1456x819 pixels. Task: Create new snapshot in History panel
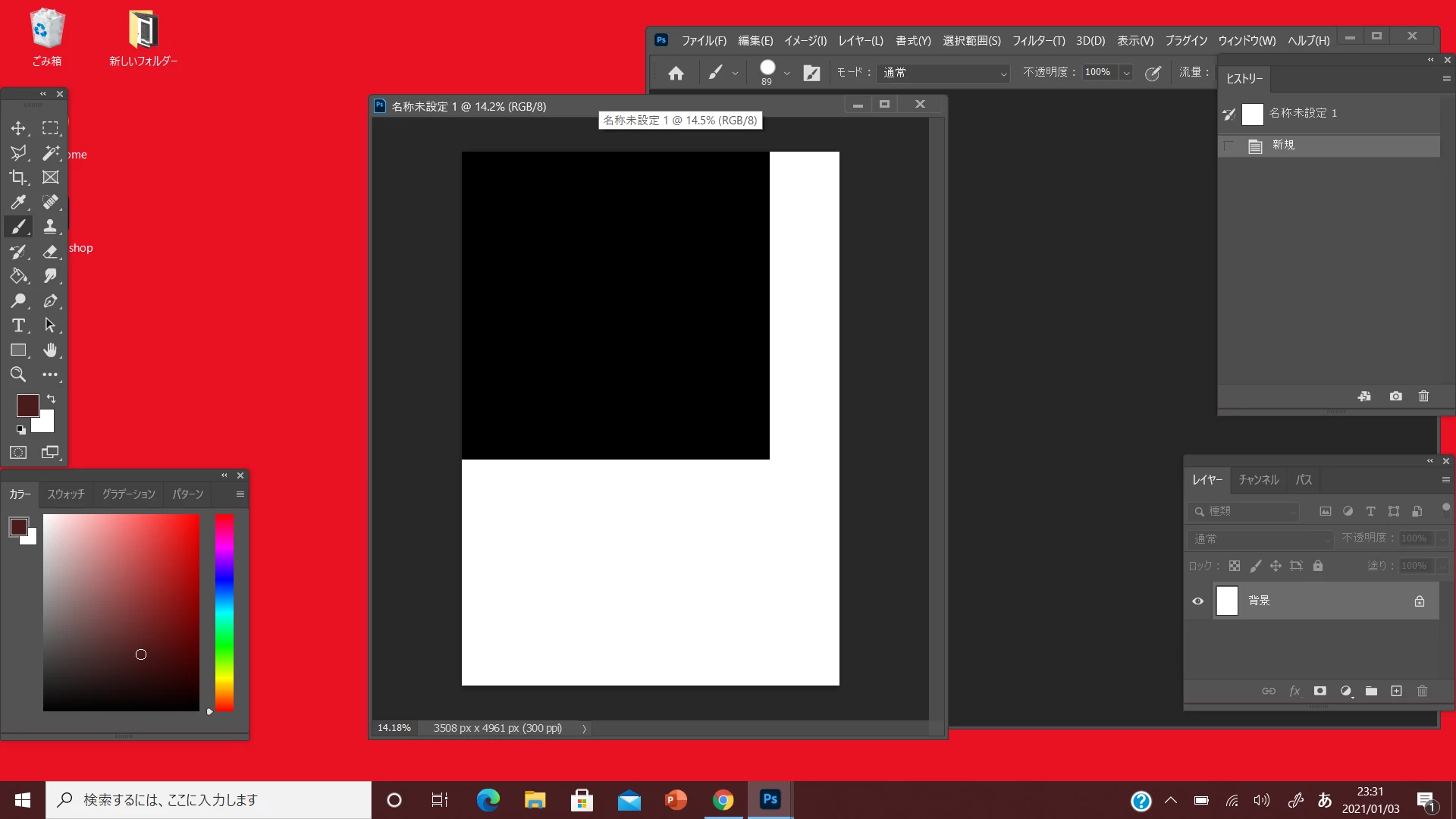click(x=1395, y=397)
